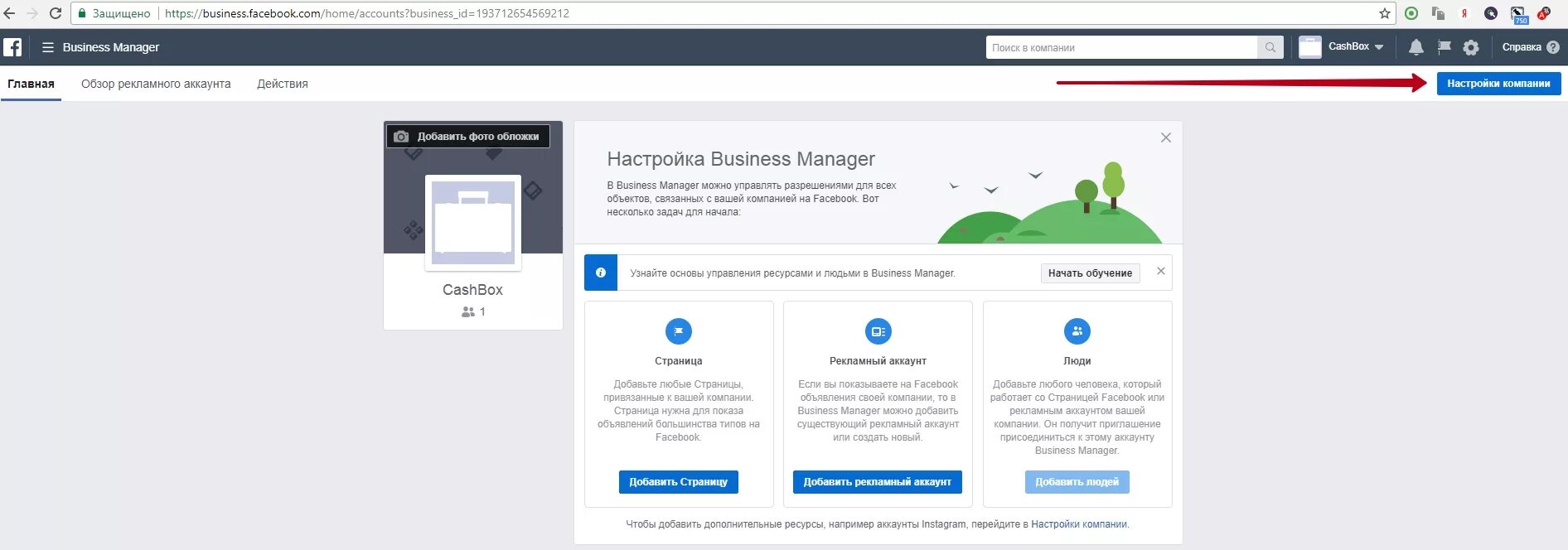1568x550 pixels.
Task: Click the CashBox briefcase profile picture
Action: click(473, 223)
